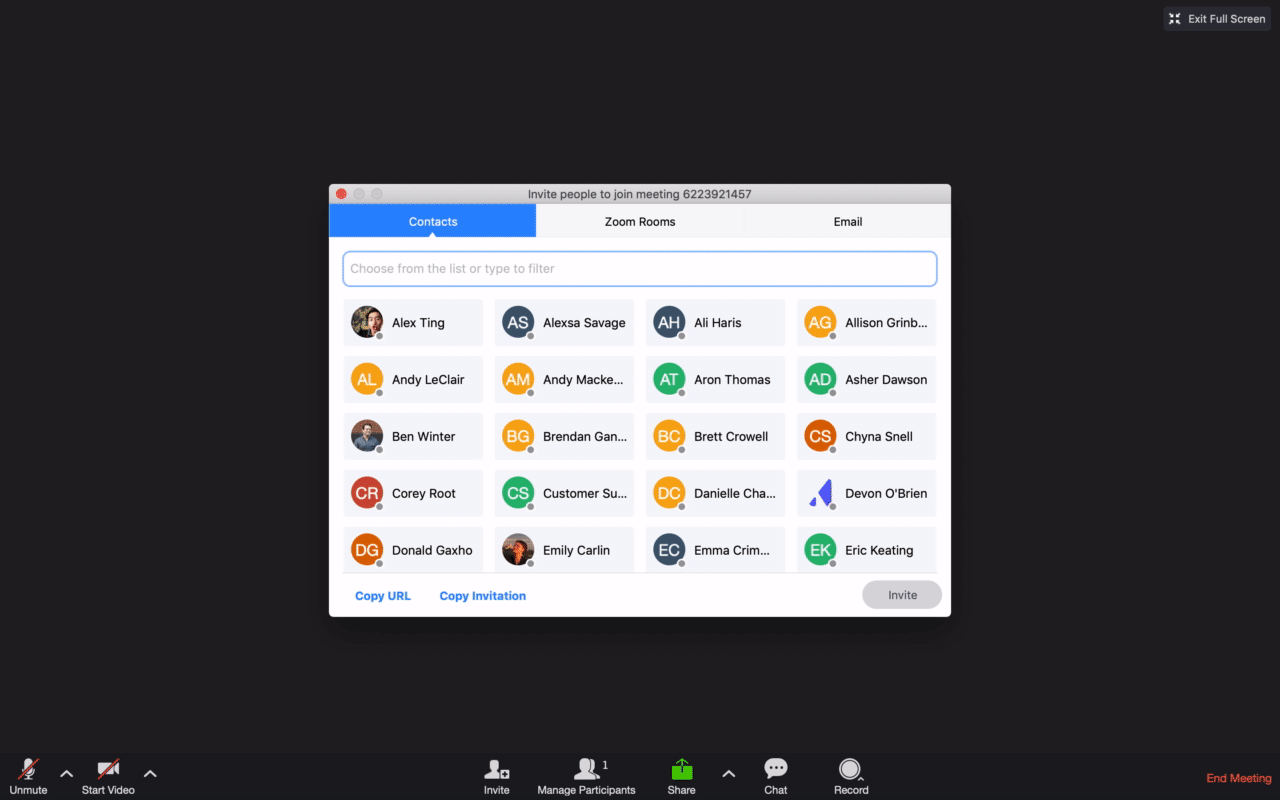Switch to the Zoom Rooms tab
This screenshot has height=800, width=1280.
click(x=640, y=221)
